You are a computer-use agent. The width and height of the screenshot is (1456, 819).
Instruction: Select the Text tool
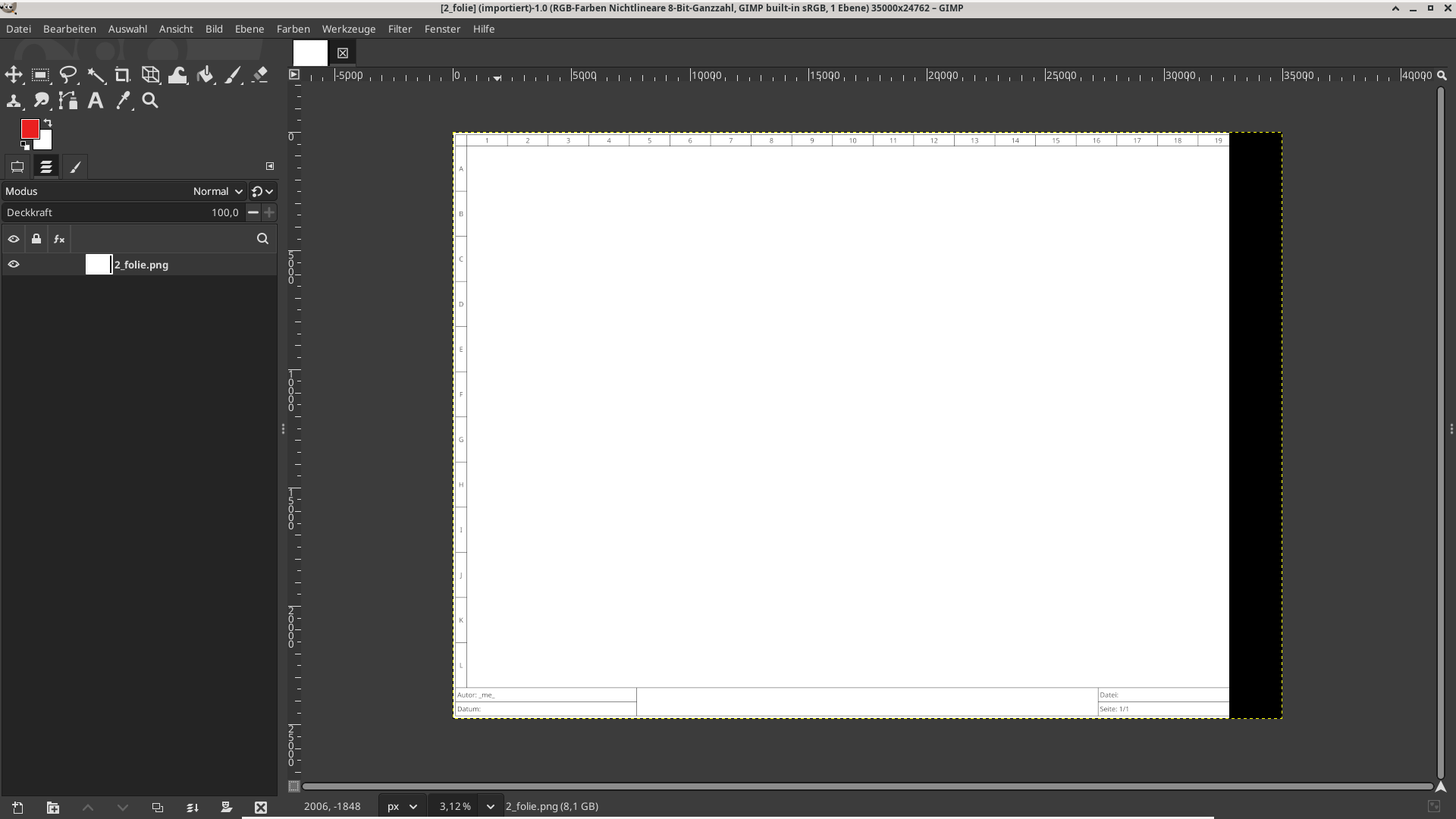[96, 101]
